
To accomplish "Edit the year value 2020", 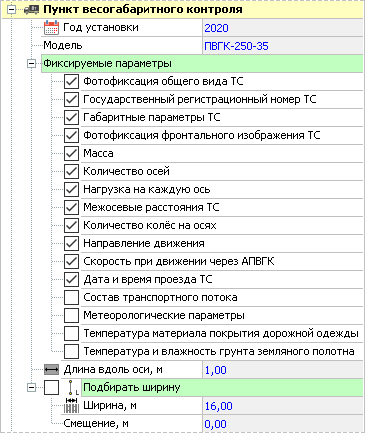I will pyautogui.click(x=283, y=28).
